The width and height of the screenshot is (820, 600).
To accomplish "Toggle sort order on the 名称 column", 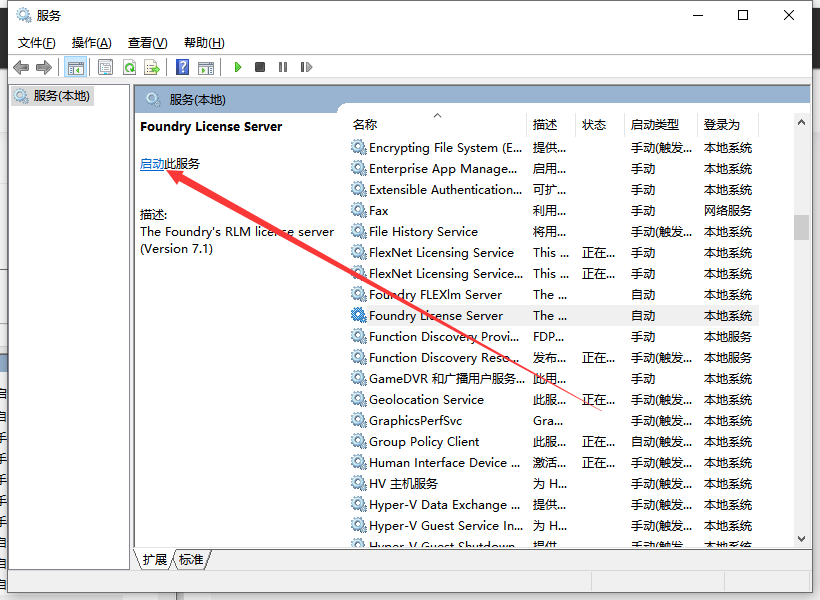I will [364, 124].
